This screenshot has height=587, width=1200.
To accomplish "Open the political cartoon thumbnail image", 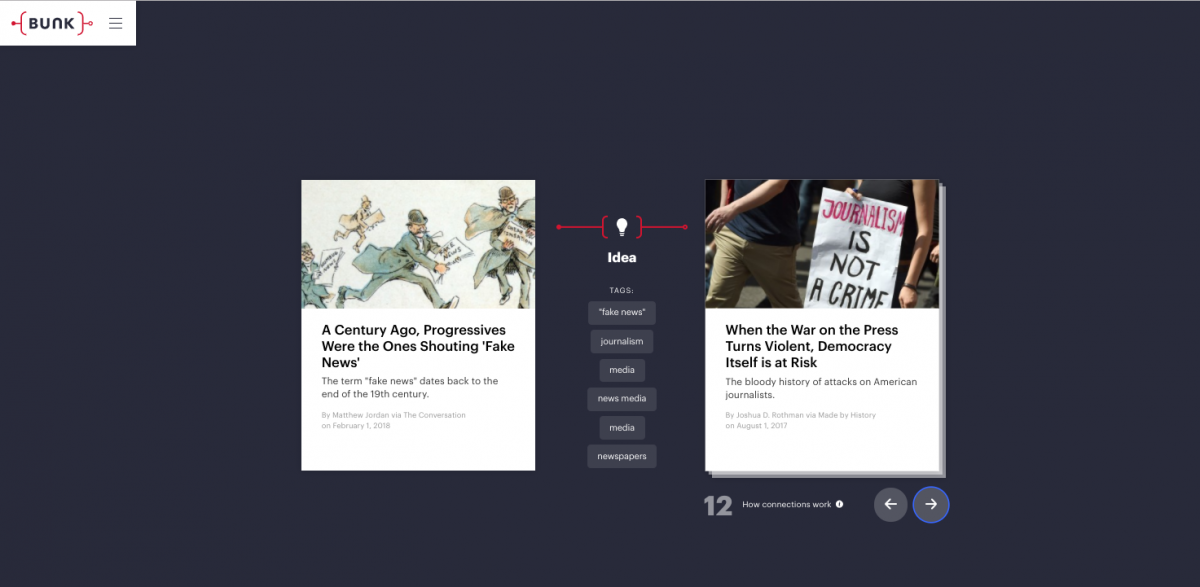I will tap(418, 244).
